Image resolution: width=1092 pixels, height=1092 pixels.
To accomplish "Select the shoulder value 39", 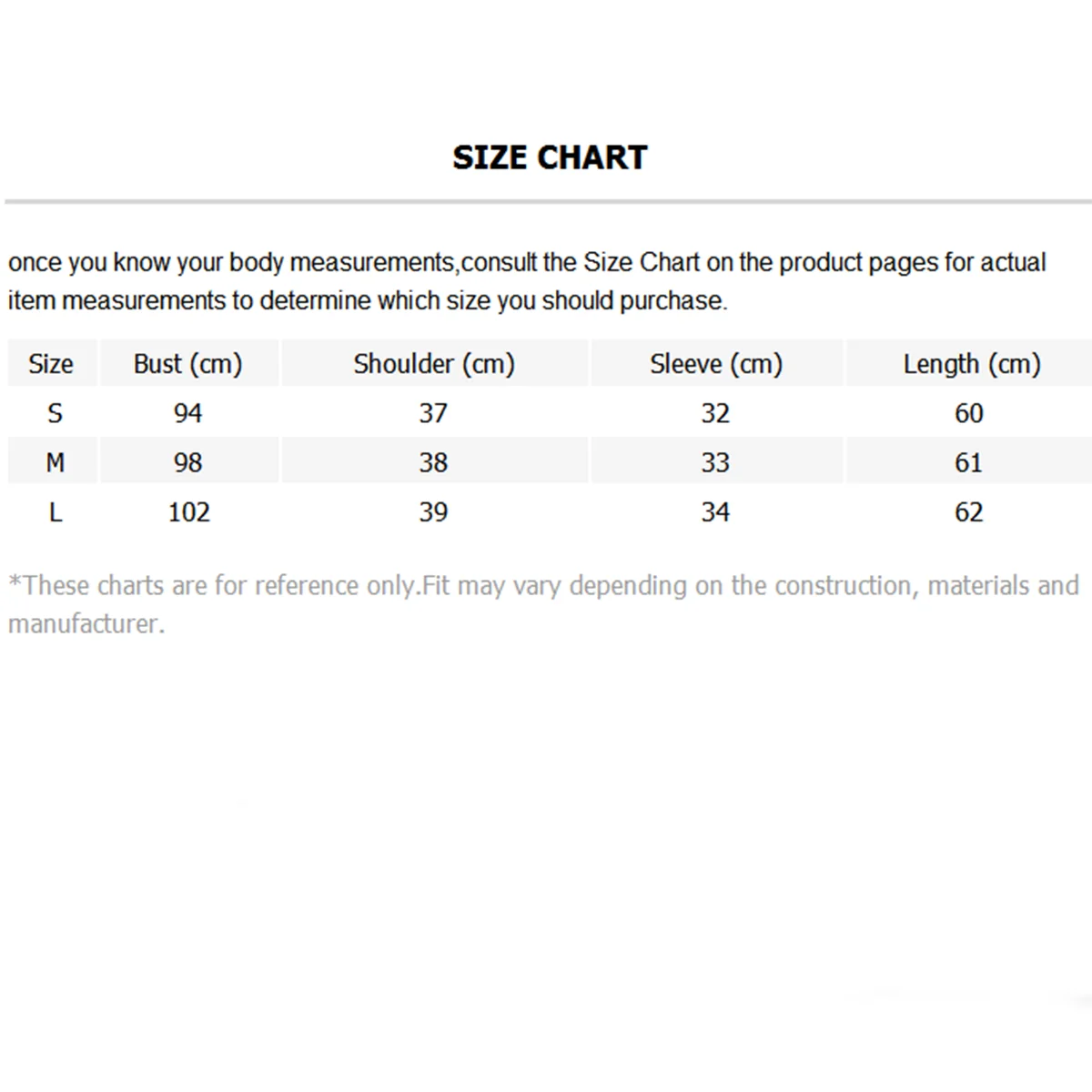I will point(433,511).
